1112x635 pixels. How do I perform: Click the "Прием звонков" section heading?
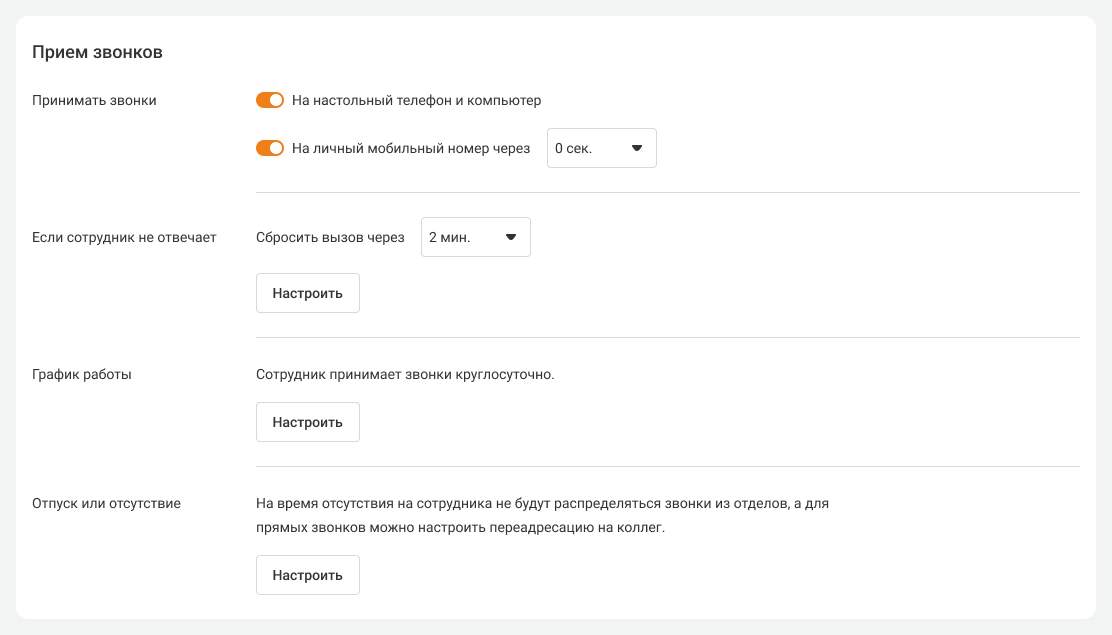pos(97,52)
